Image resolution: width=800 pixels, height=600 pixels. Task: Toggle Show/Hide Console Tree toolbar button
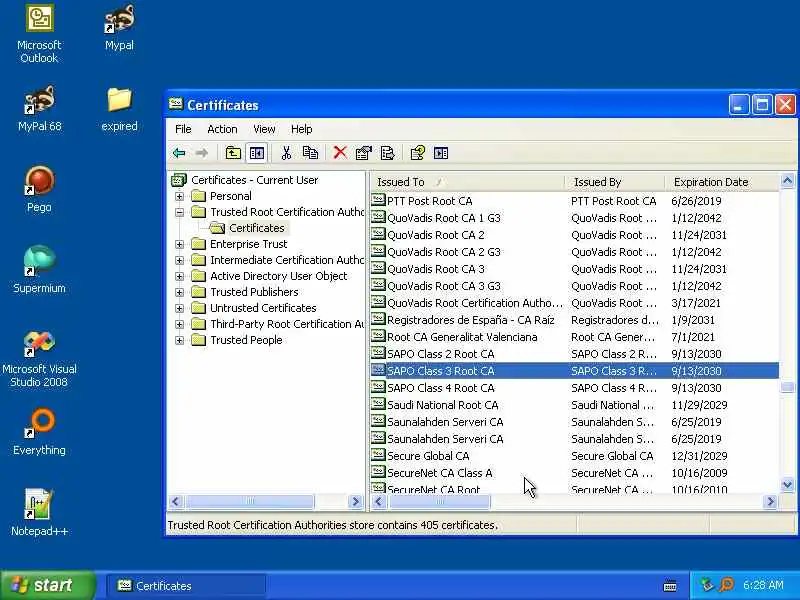257,153
